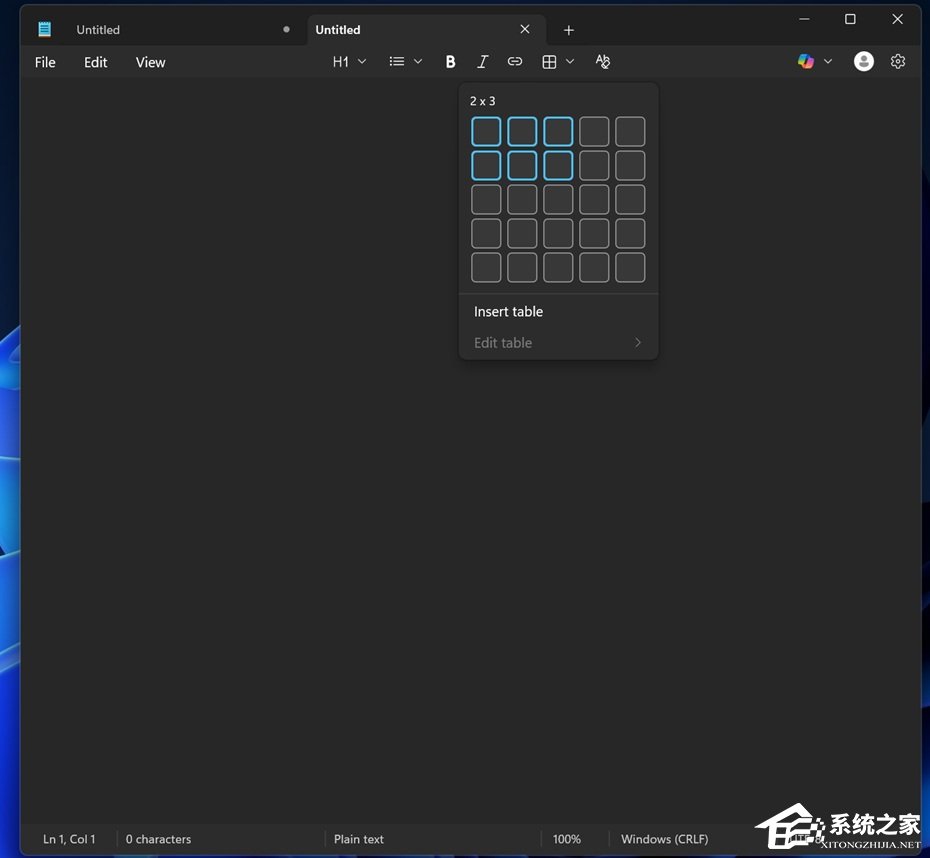Pick the 5 x 5 table grid cell
Viewport: 930px width, 858px height.
(630, 267)
